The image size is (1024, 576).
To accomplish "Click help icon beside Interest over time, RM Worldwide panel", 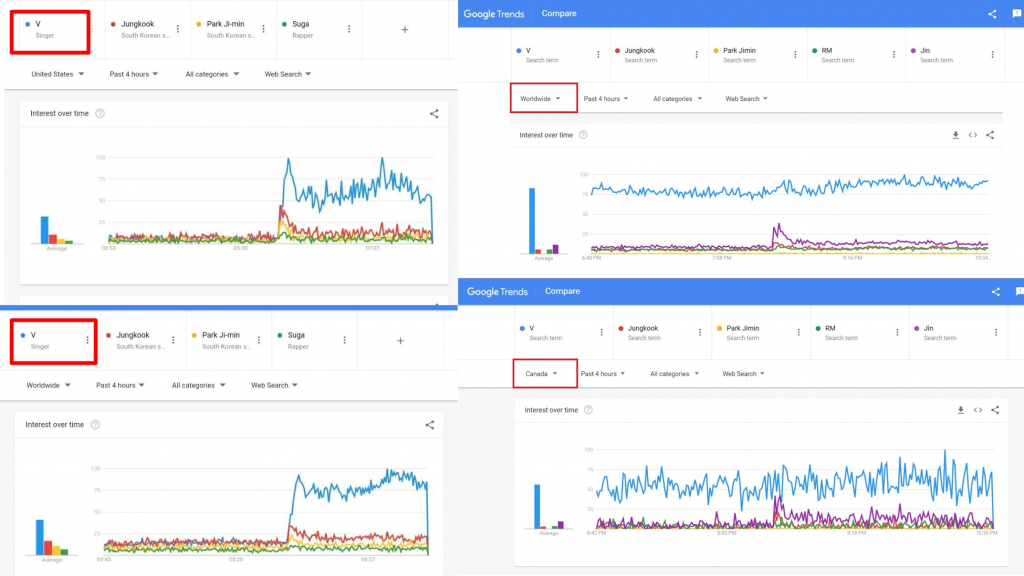I will point(583,135).
